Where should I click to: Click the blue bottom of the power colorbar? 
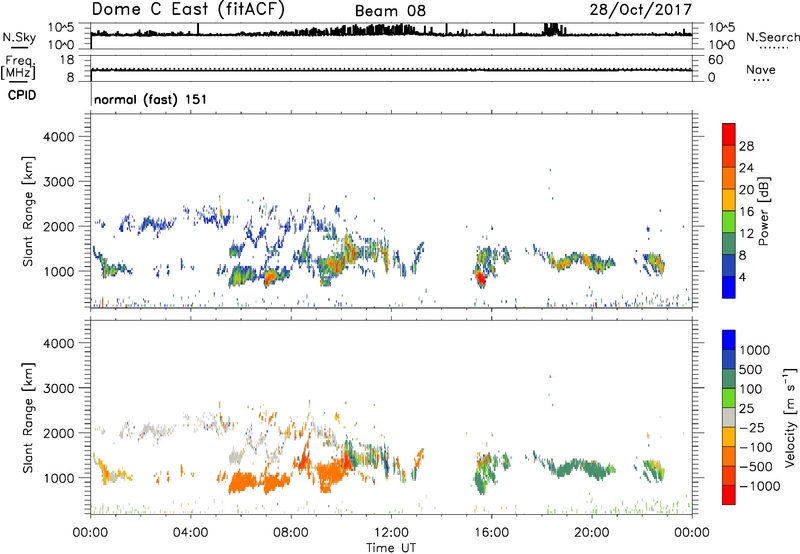[729, 287]
